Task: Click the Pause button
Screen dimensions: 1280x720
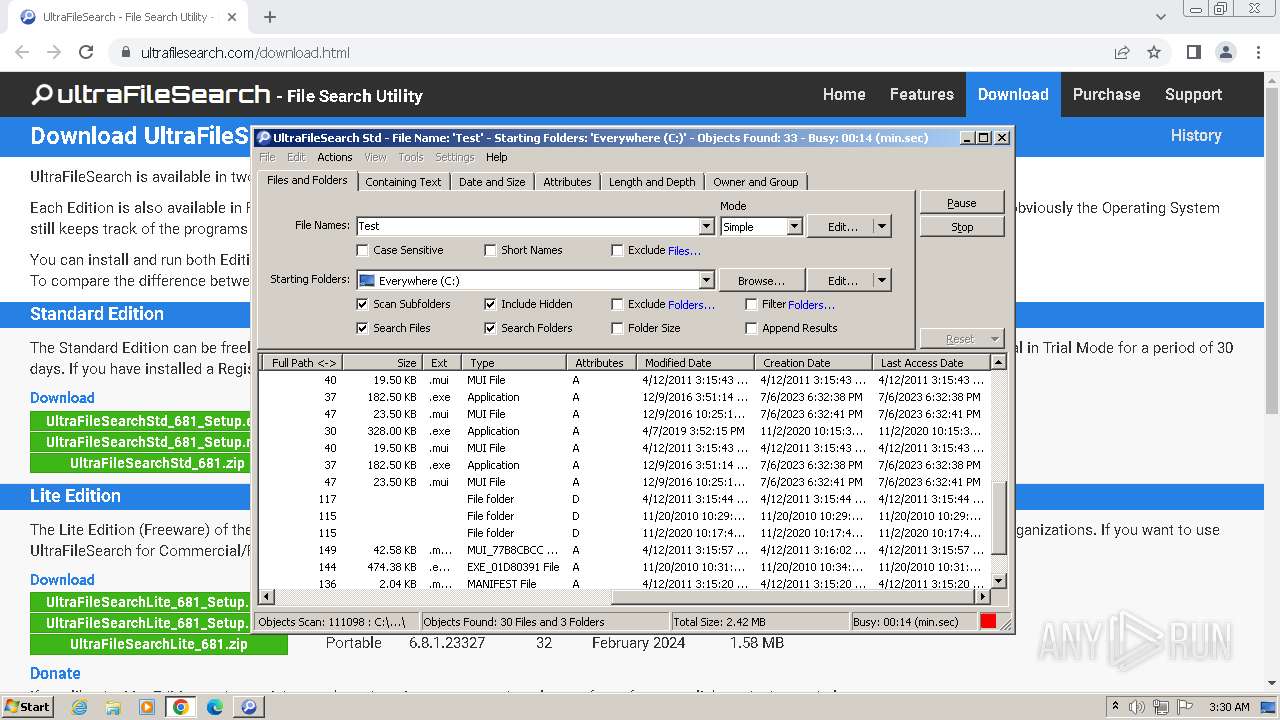Action: click(x=962, y=203)
